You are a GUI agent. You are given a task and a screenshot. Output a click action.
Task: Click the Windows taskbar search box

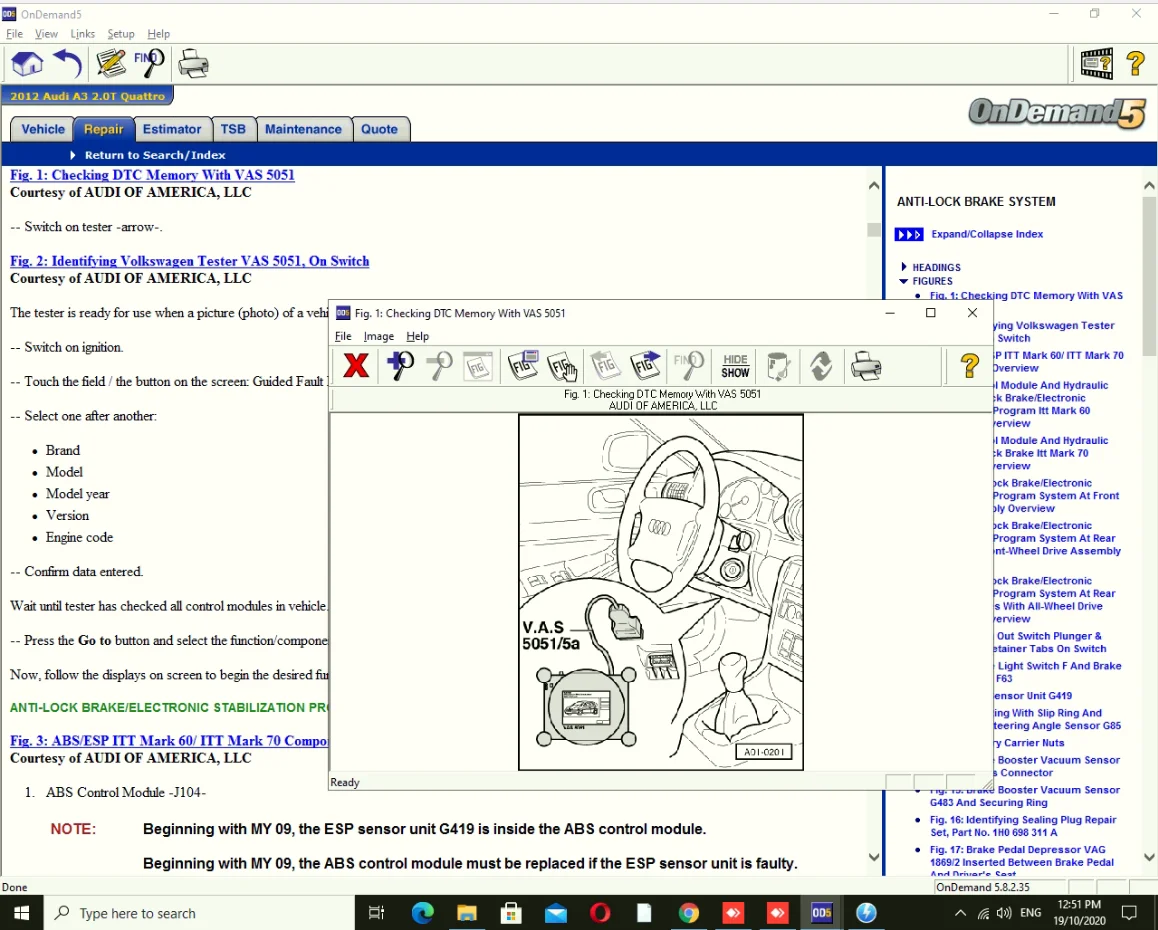pyautogui.click(x=200, y=913)
